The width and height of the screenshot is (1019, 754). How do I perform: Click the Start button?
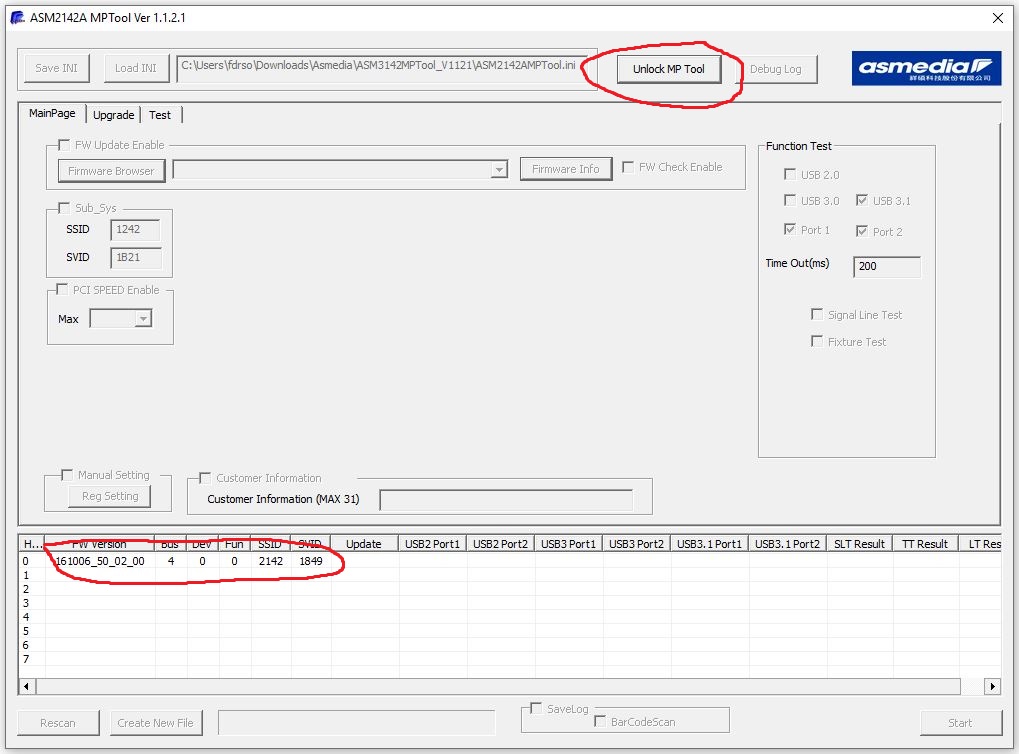click(x=961, y=723)
